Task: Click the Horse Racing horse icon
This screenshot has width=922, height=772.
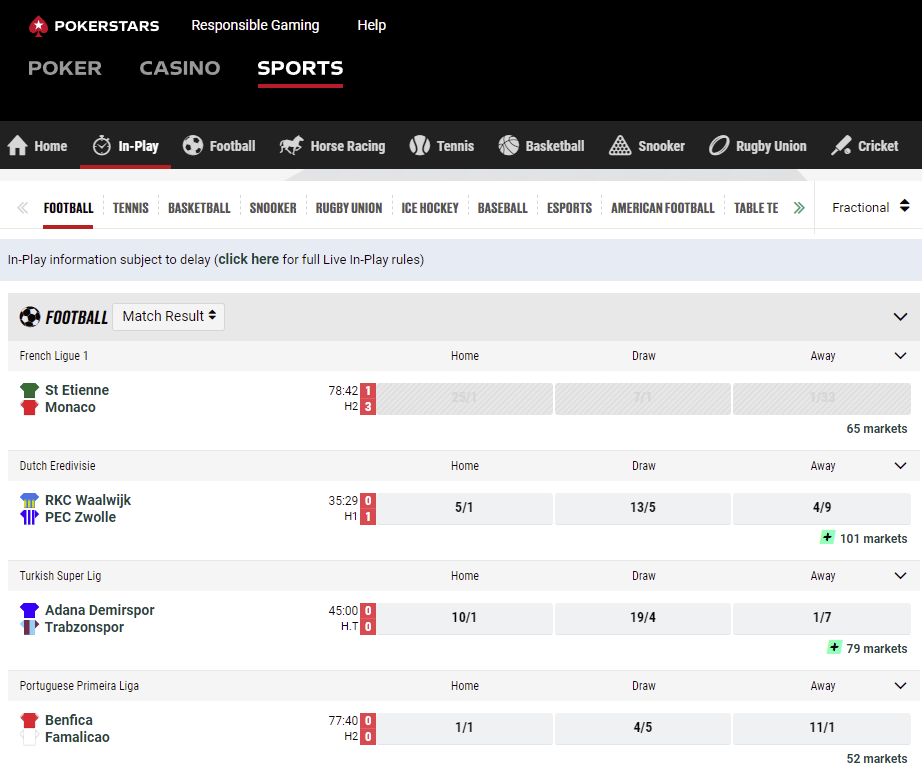Action: click(x=291, y=145)
